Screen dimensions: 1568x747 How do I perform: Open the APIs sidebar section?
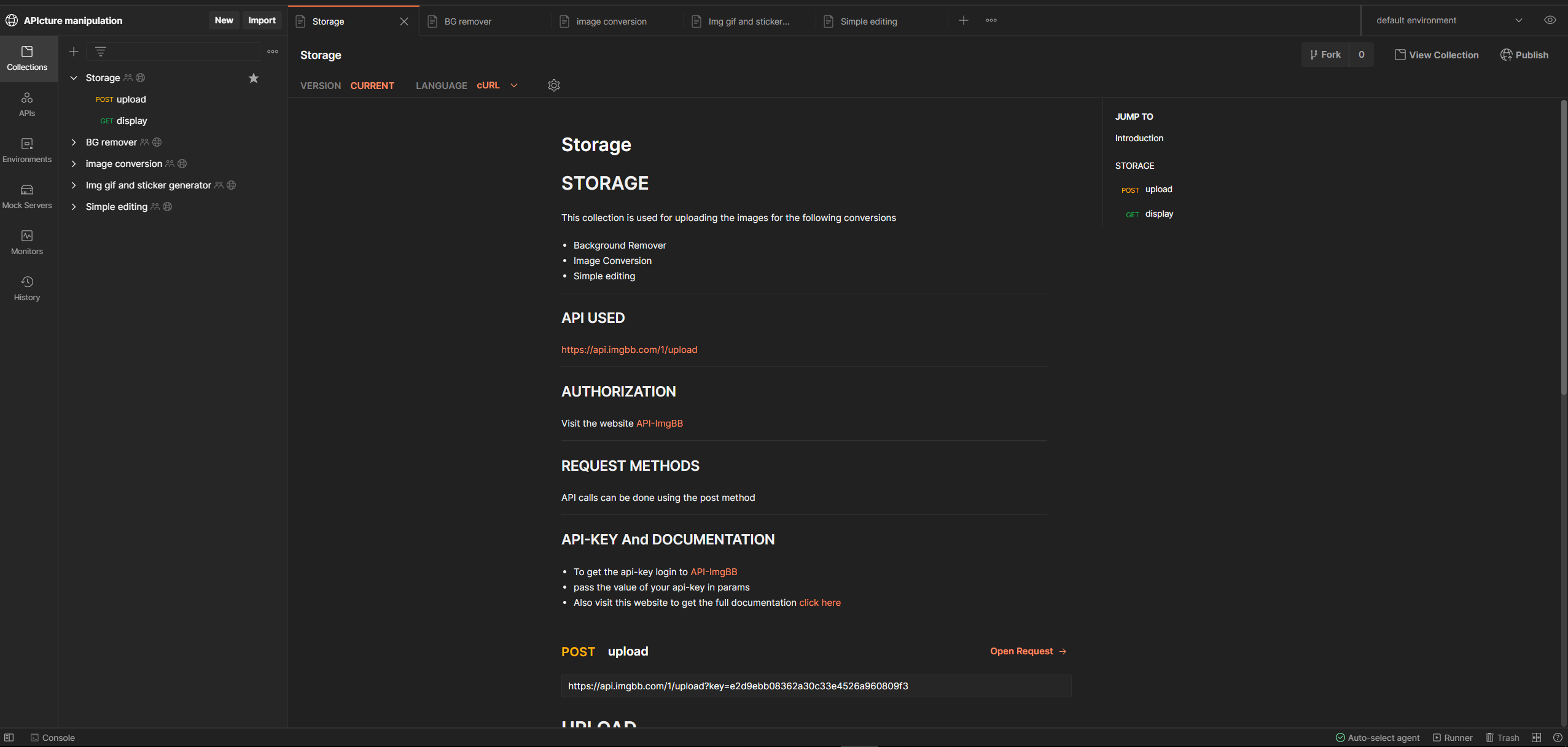point(27,104)
